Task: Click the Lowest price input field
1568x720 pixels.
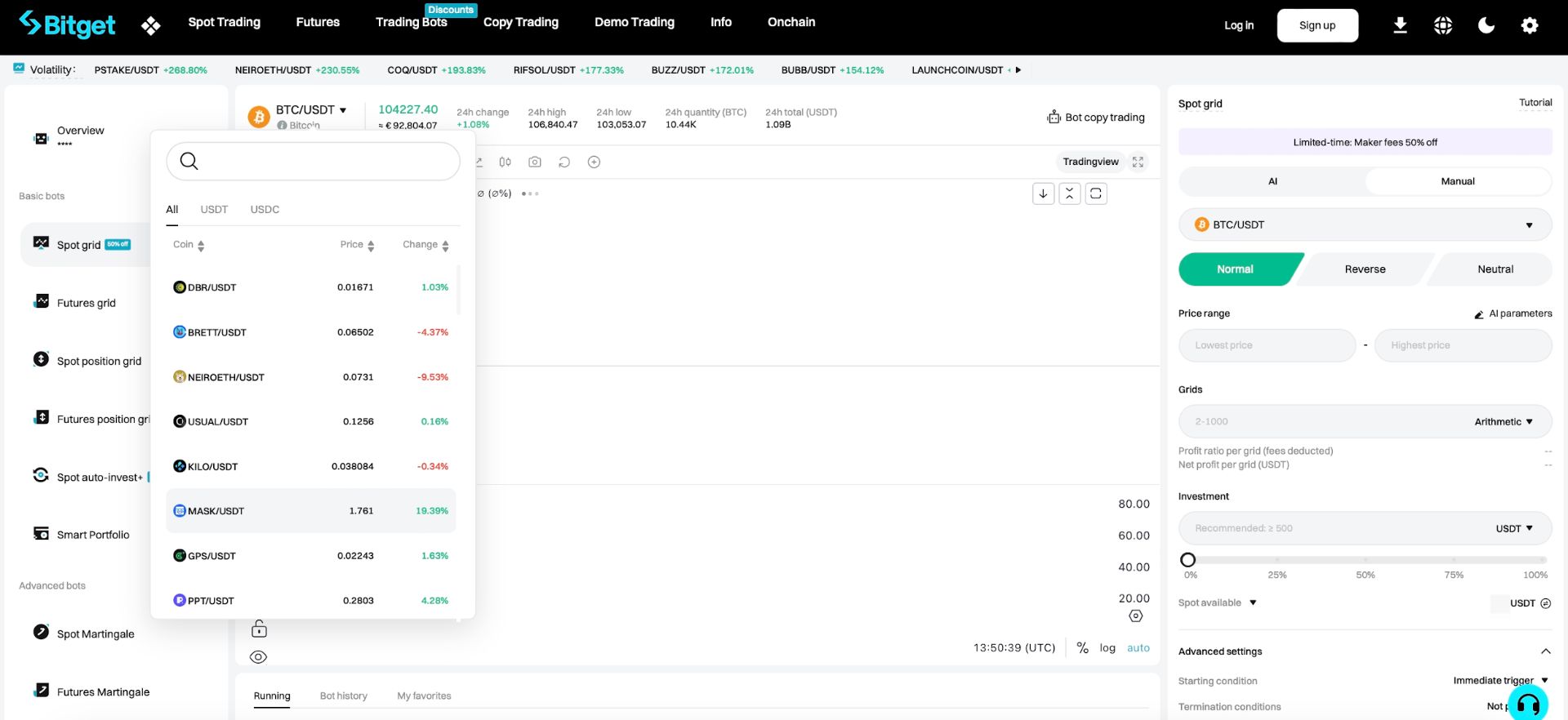Action: [x=1267, y=345]
